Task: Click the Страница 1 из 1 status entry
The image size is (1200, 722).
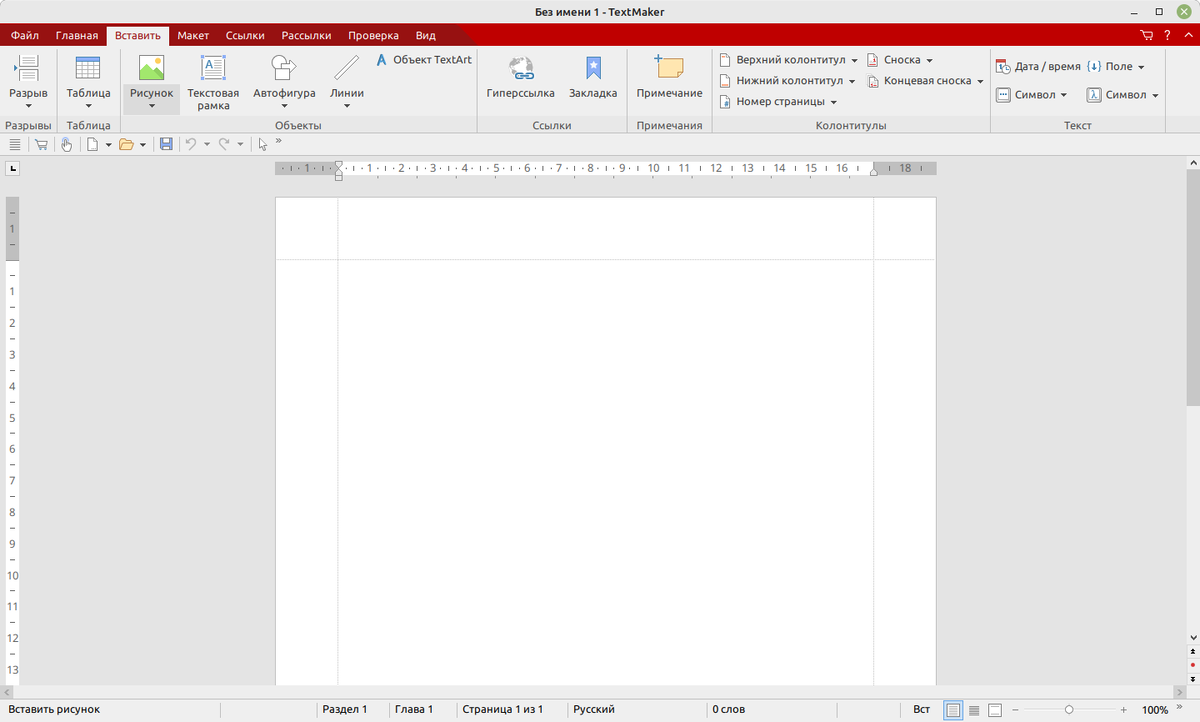Action: (502, 710)
